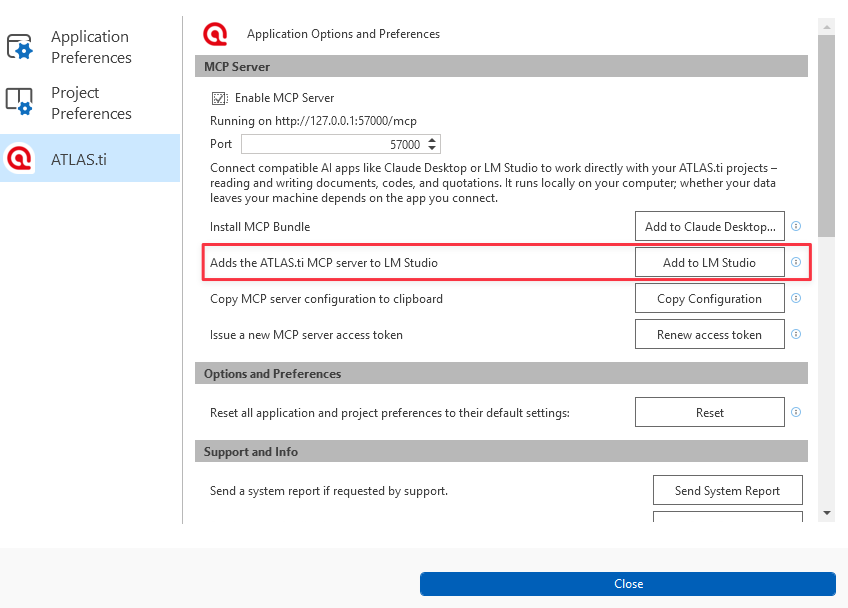Image resolution: width=848 pixels, height=608 pixels.
Task: Click Add to LM Studio button
Action: click(x=710, y=262)
